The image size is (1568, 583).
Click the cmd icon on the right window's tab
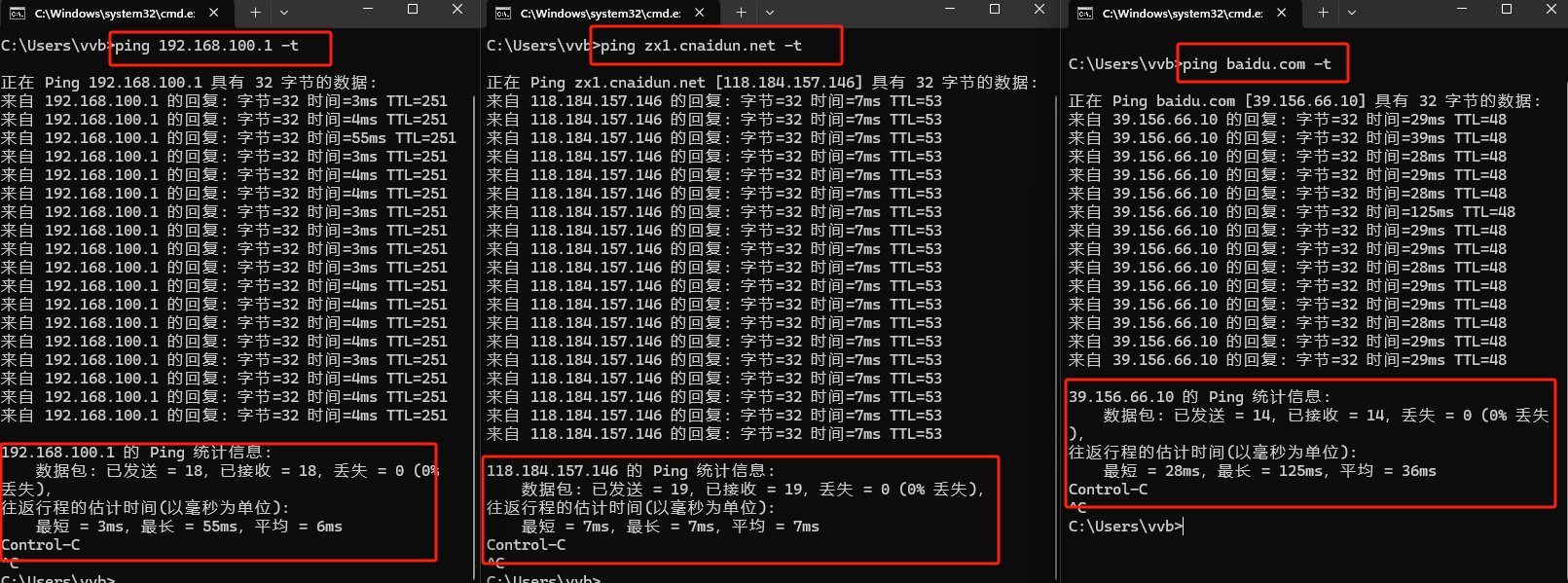pyautogui.click(x=1084, y=14)
